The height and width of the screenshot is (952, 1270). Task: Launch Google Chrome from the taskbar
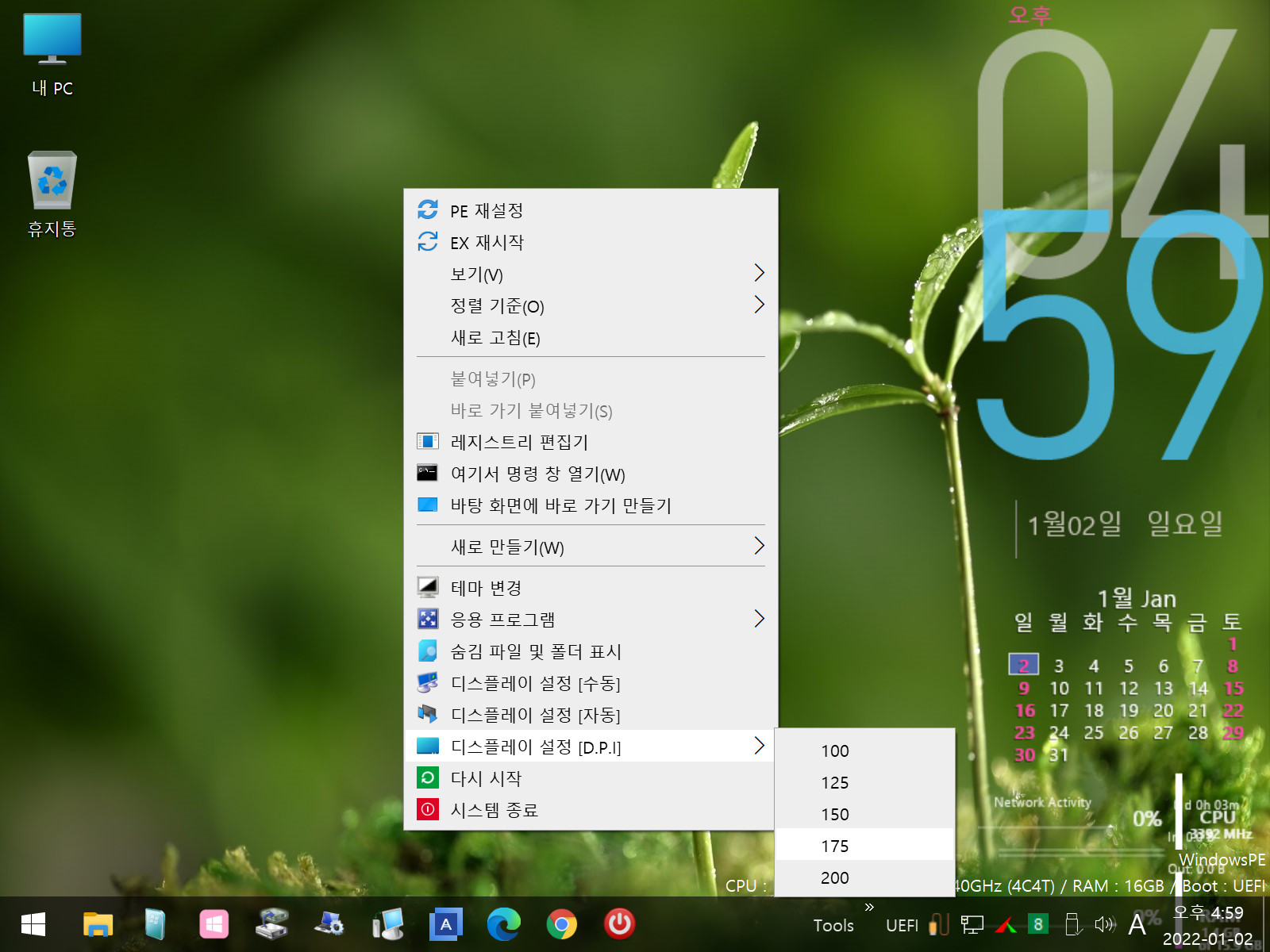(562, 924)
